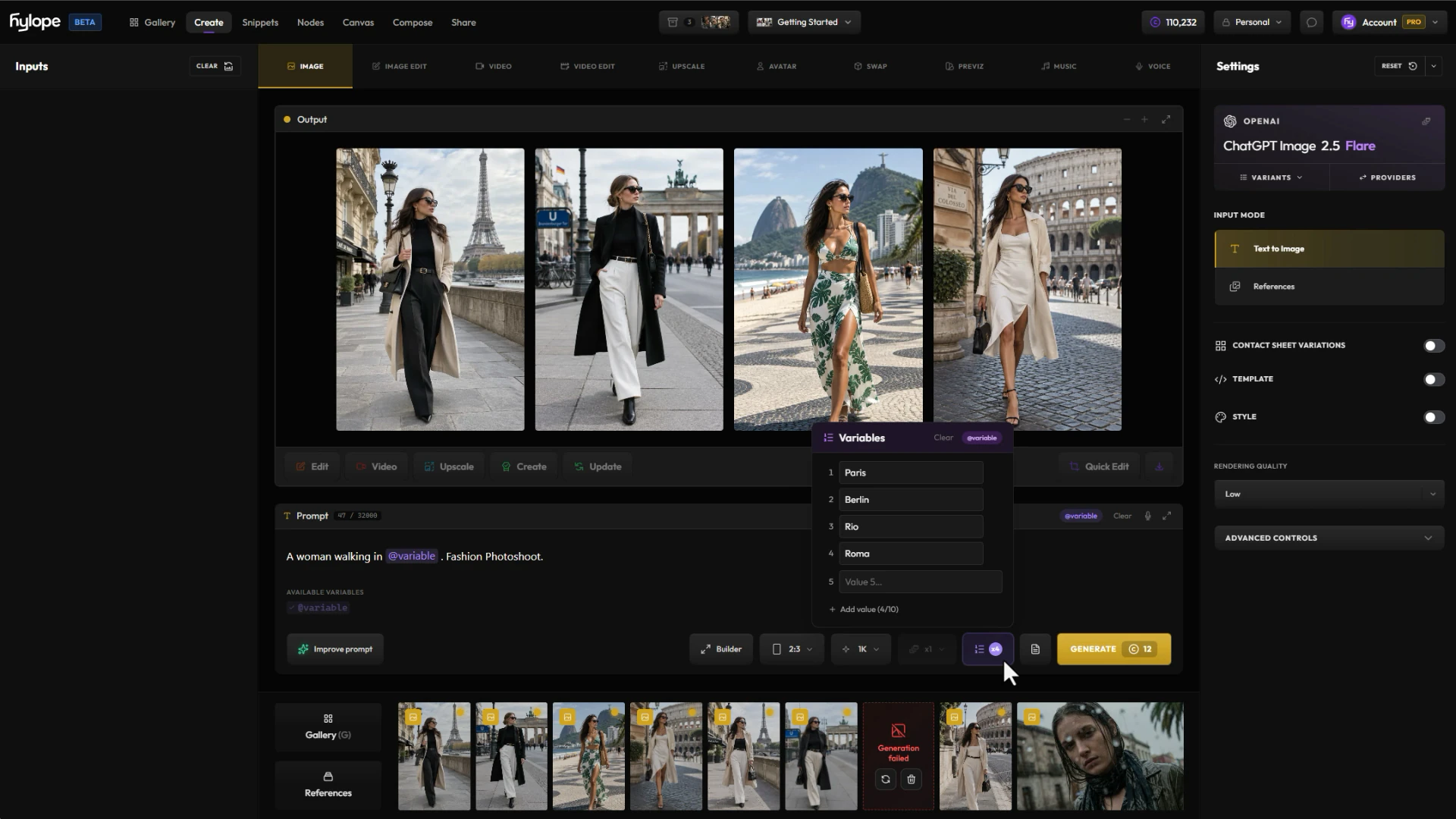Switch to the Video tab

[494, 67]
